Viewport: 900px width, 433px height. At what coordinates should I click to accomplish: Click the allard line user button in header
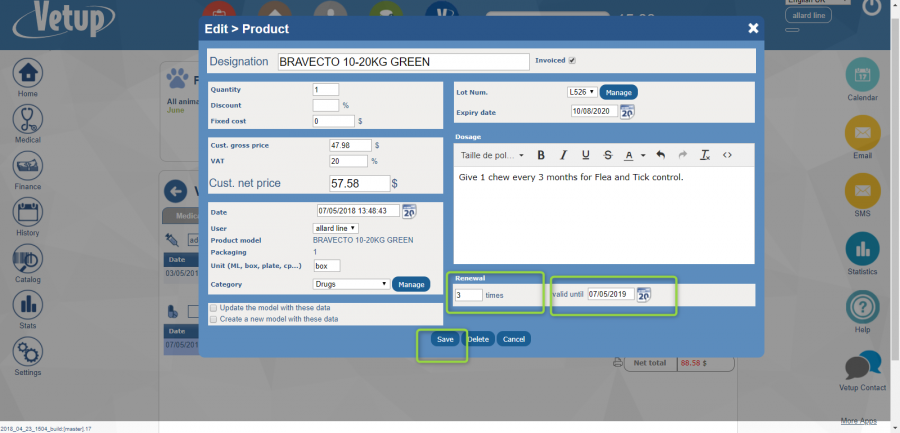pyautogui.click(x=808, y=16)
